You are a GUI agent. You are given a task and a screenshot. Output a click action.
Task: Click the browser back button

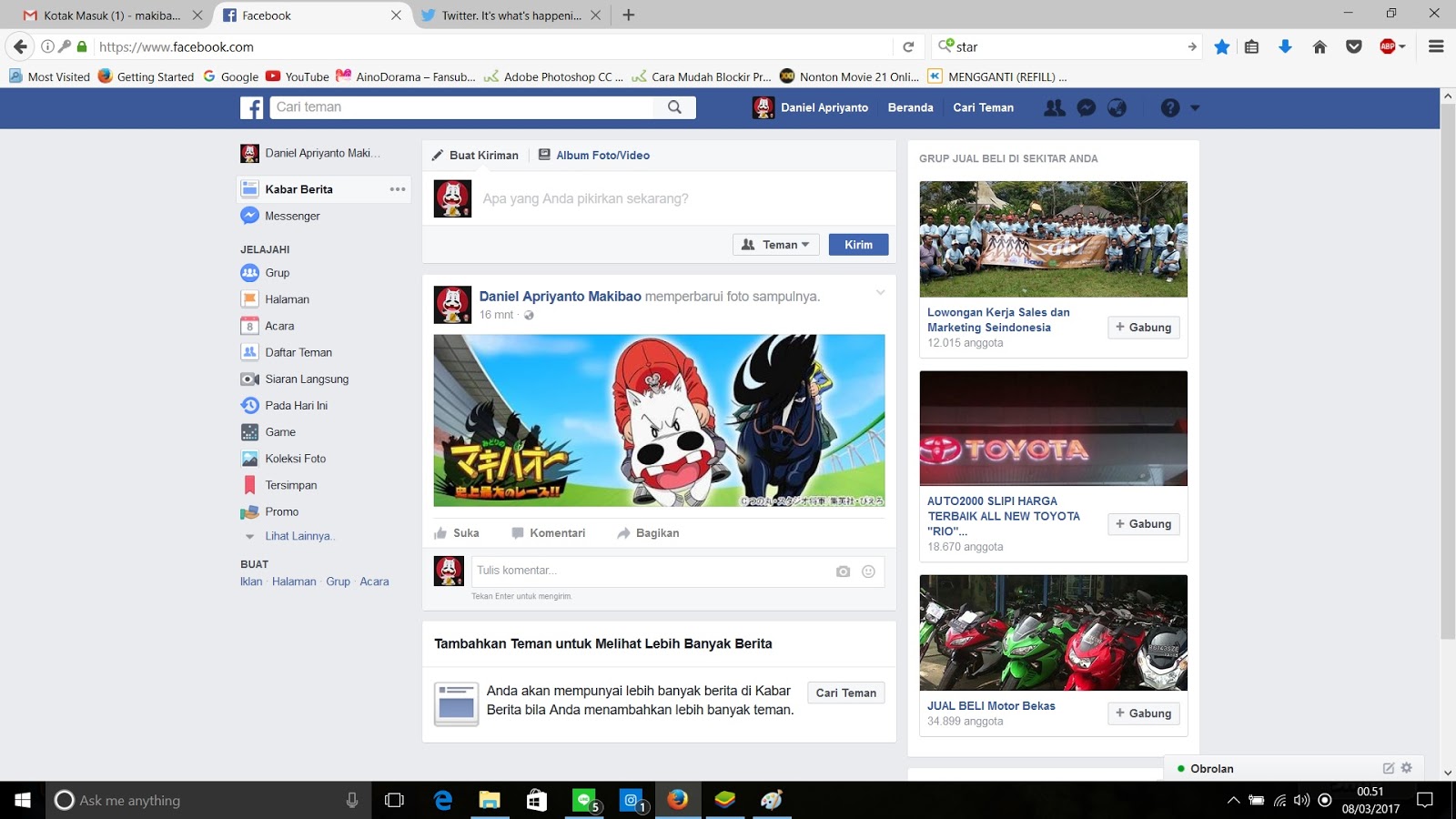click(x=20, y=46)
